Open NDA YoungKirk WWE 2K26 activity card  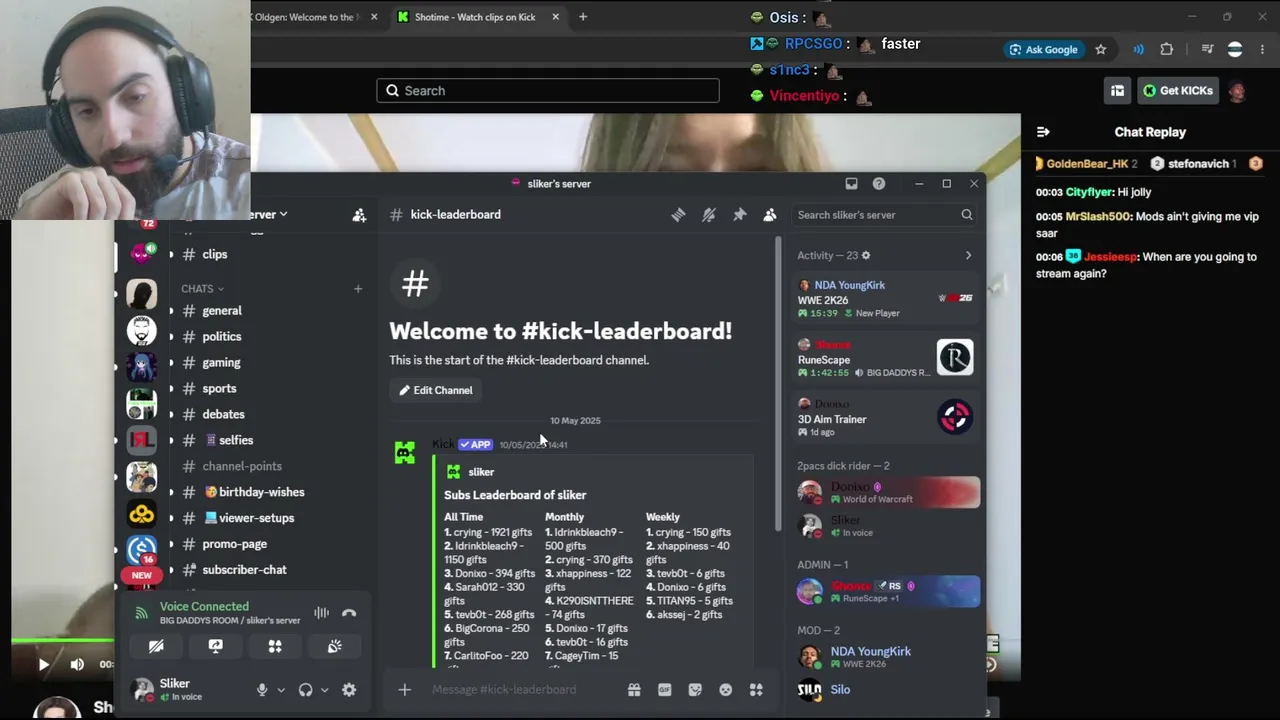pyautogui.click(x=885, y=299)
